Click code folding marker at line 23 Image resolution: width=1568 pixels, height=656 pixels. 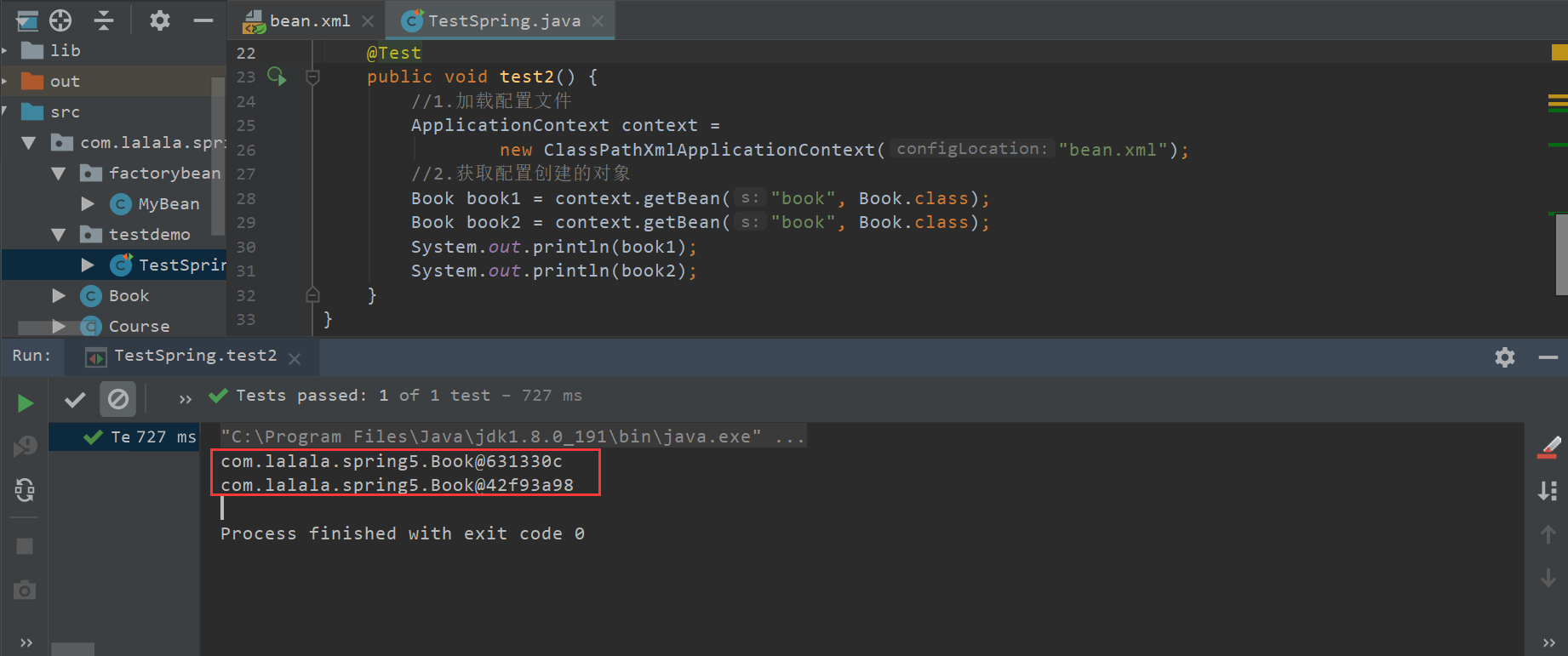(312, 77)
